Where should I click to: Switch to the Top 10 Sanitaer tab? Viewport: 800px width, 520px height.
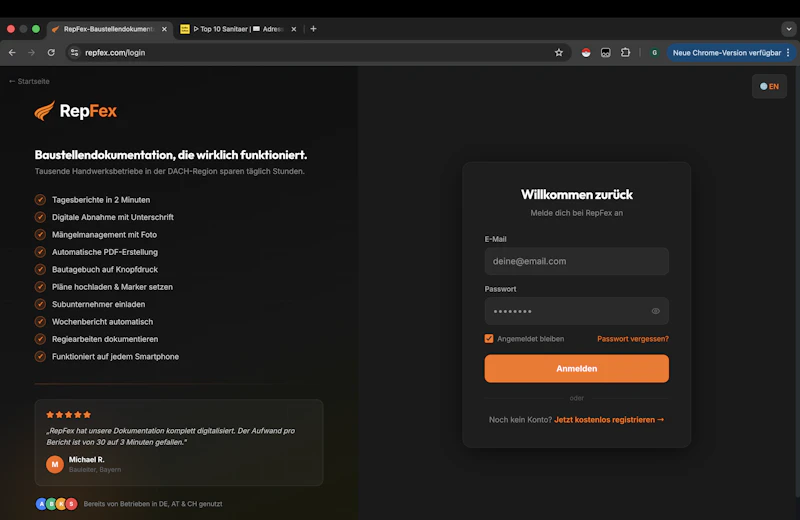tap(239, 29)
